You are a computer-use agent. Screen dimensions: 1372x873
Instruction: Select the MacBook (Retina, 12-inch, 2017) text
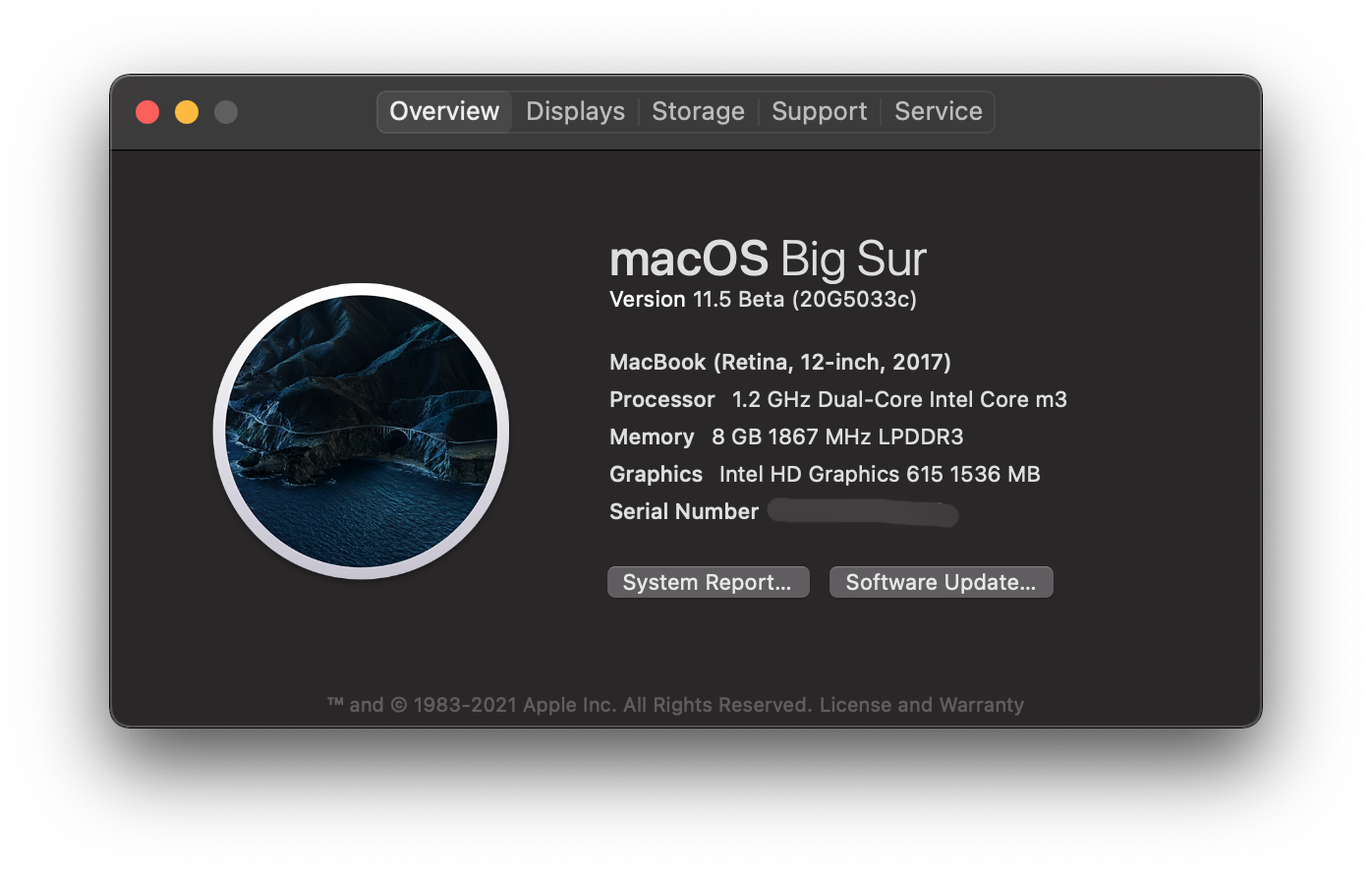tap(780, 362)
